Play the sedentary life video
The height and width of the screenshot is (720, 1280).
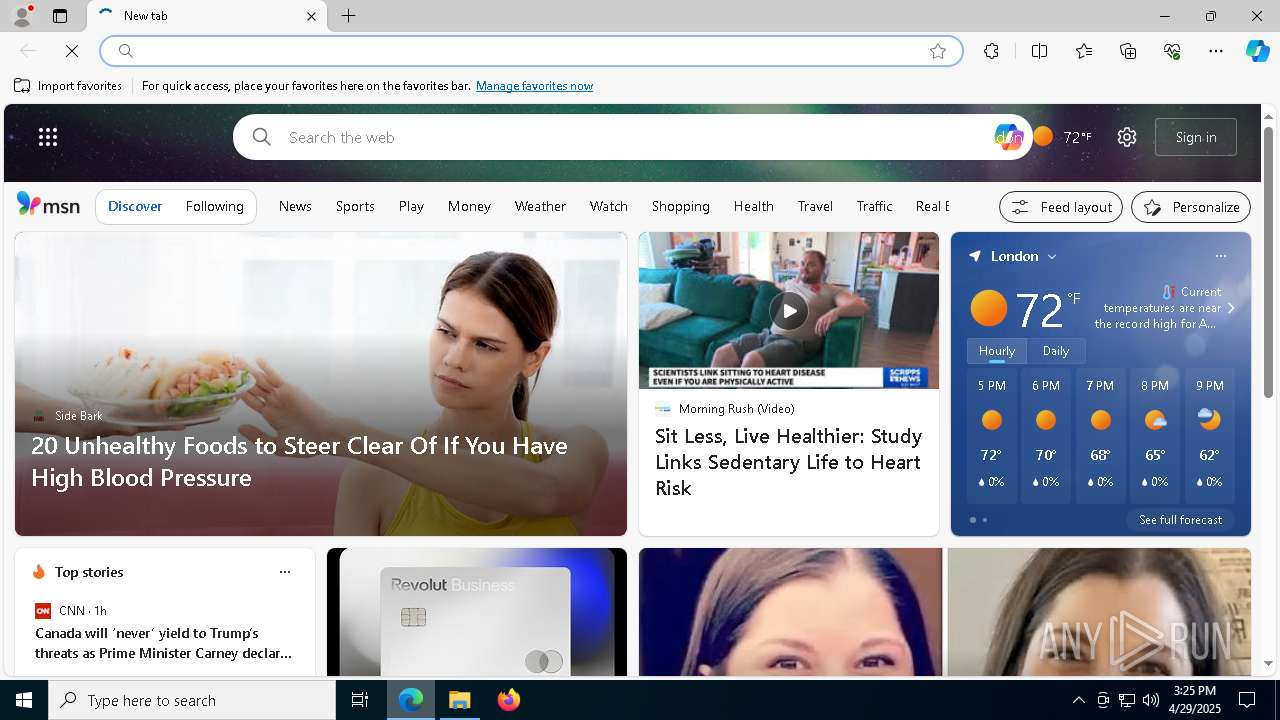click(789, 310)
